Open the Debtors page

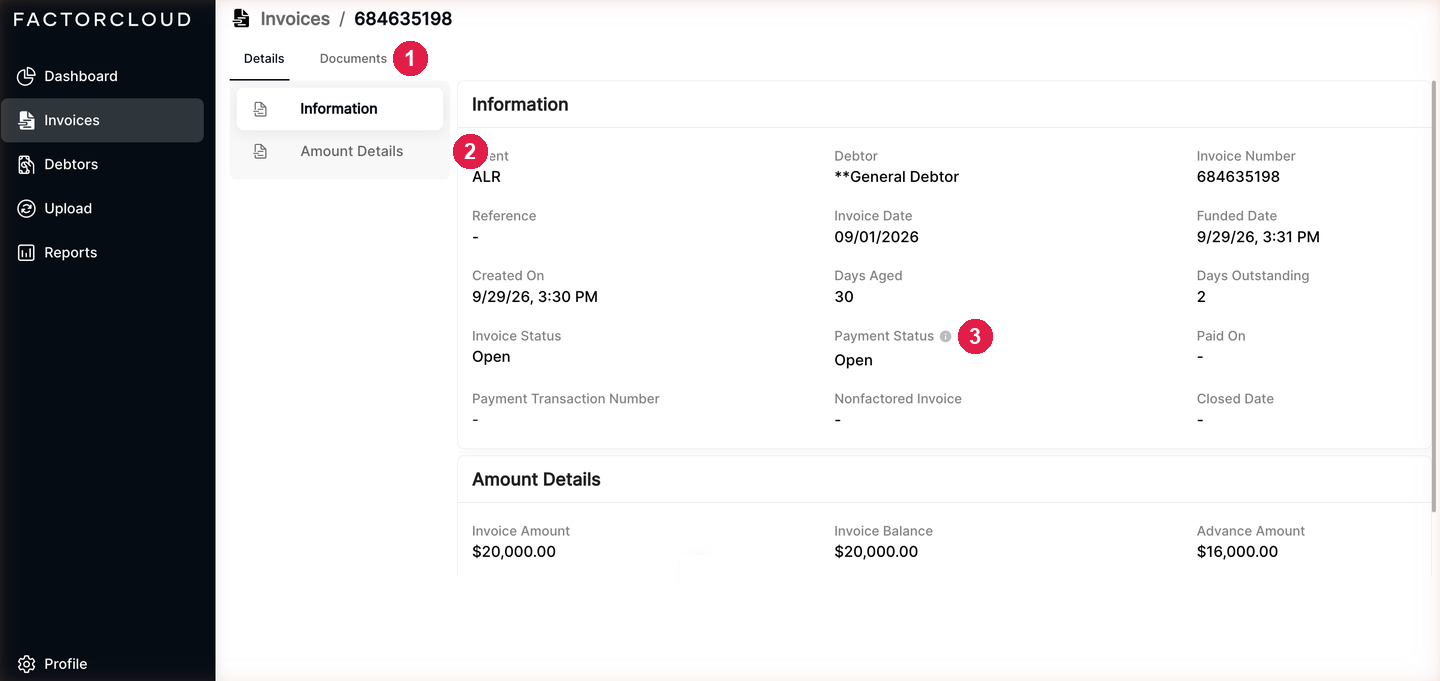pyautogui.click(x=102, y=164)
